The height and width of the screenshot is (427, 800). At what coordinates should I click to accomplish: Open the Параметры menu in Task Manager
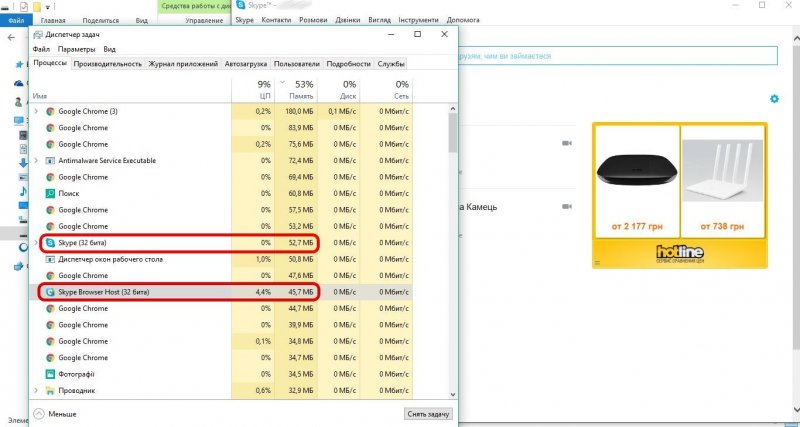pyautogui.click(x=76, y=48)
